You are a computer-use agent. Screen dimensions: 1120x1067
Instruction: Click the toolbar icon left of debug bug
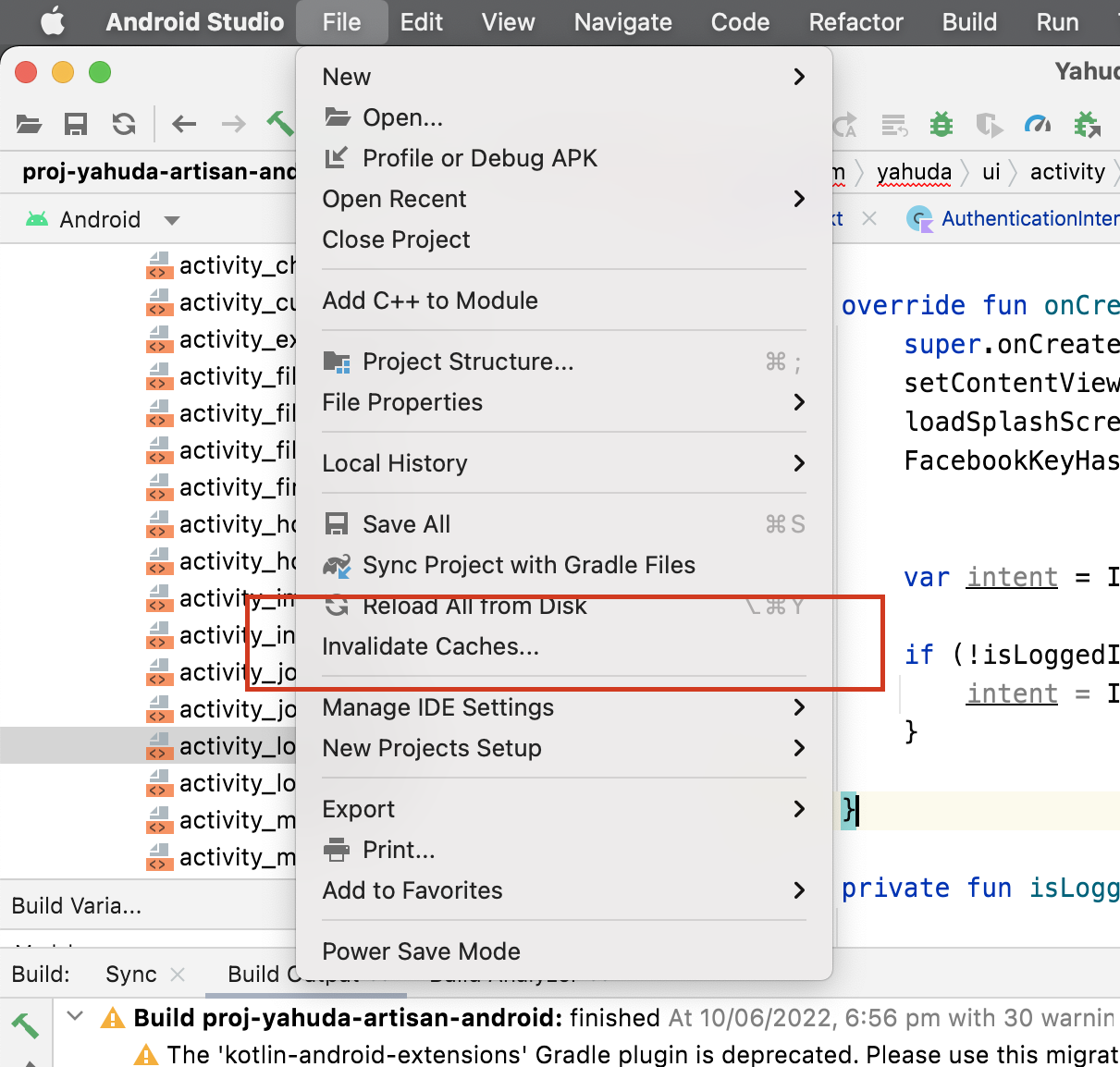point(894,124)
